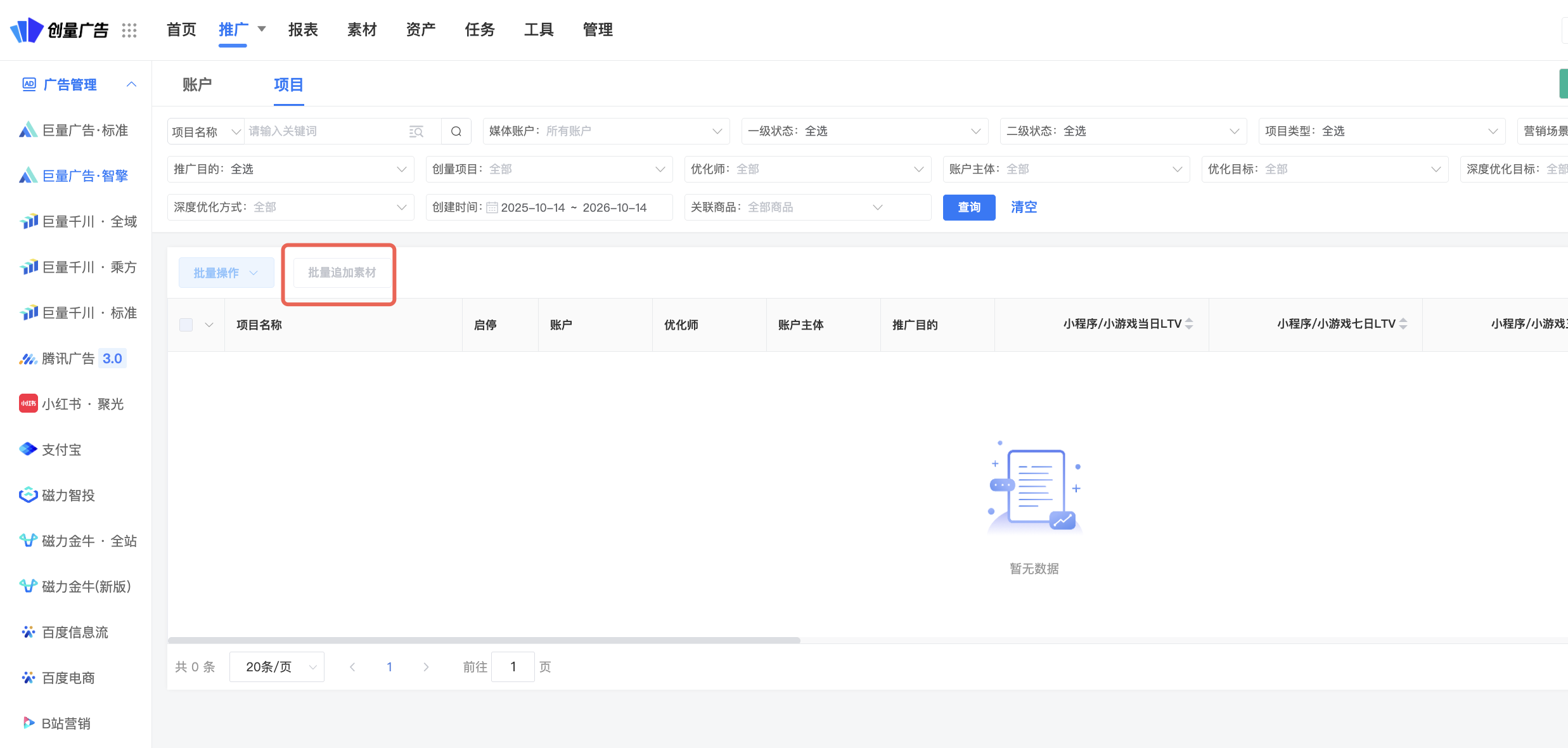Collapse the 广告管理 section
Image resolution: width=1568 pixels, height=748 pixels.
pyautogui.click(x=131, y=84)
